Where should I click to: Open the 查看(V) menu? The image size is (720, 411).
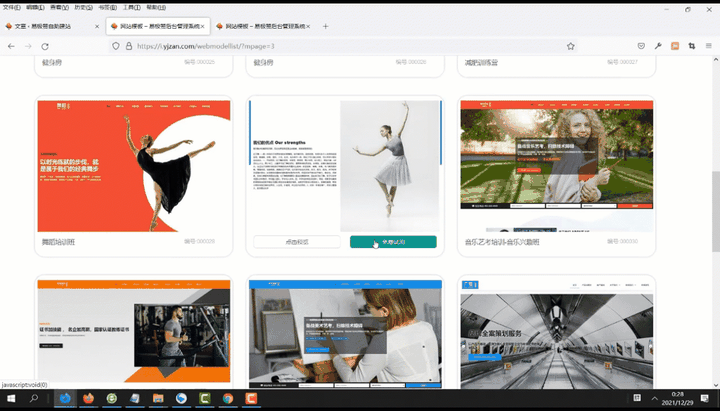(59, 8)
